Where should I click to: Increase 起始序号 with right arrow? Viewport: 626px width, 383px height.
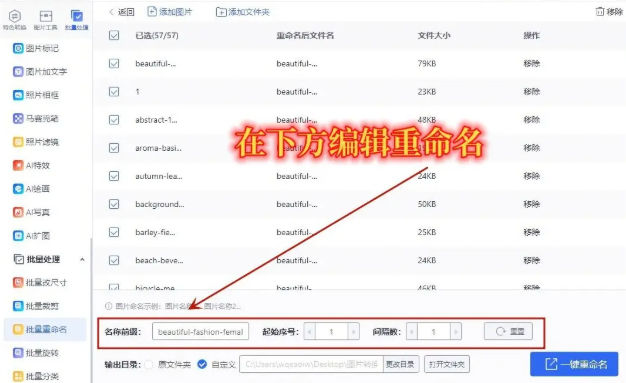[353, 331]
